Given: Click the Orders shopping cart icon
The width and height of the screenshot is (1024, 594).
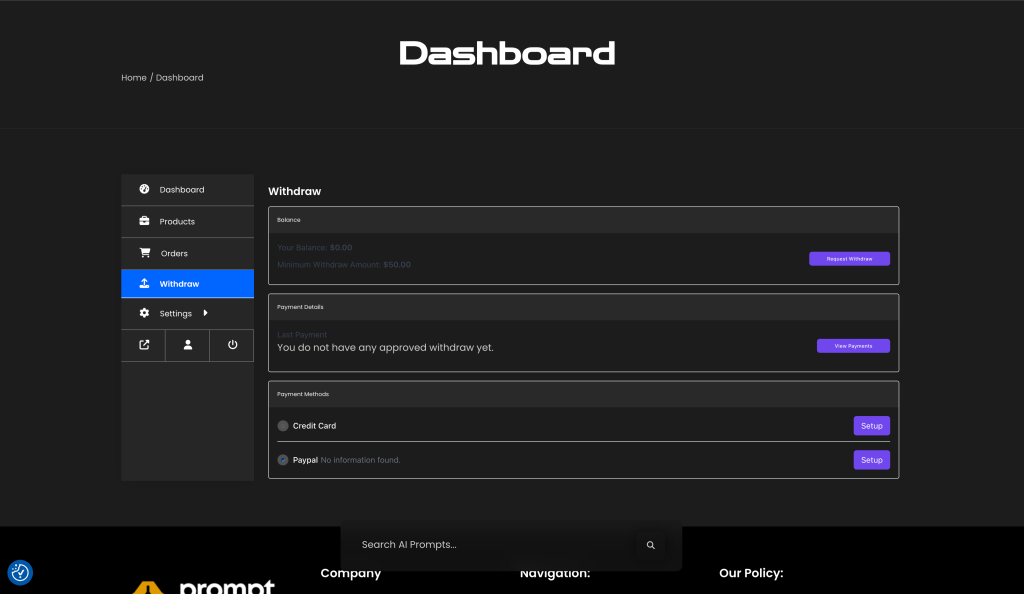Looking at the screenshot, I should (144, 253).
